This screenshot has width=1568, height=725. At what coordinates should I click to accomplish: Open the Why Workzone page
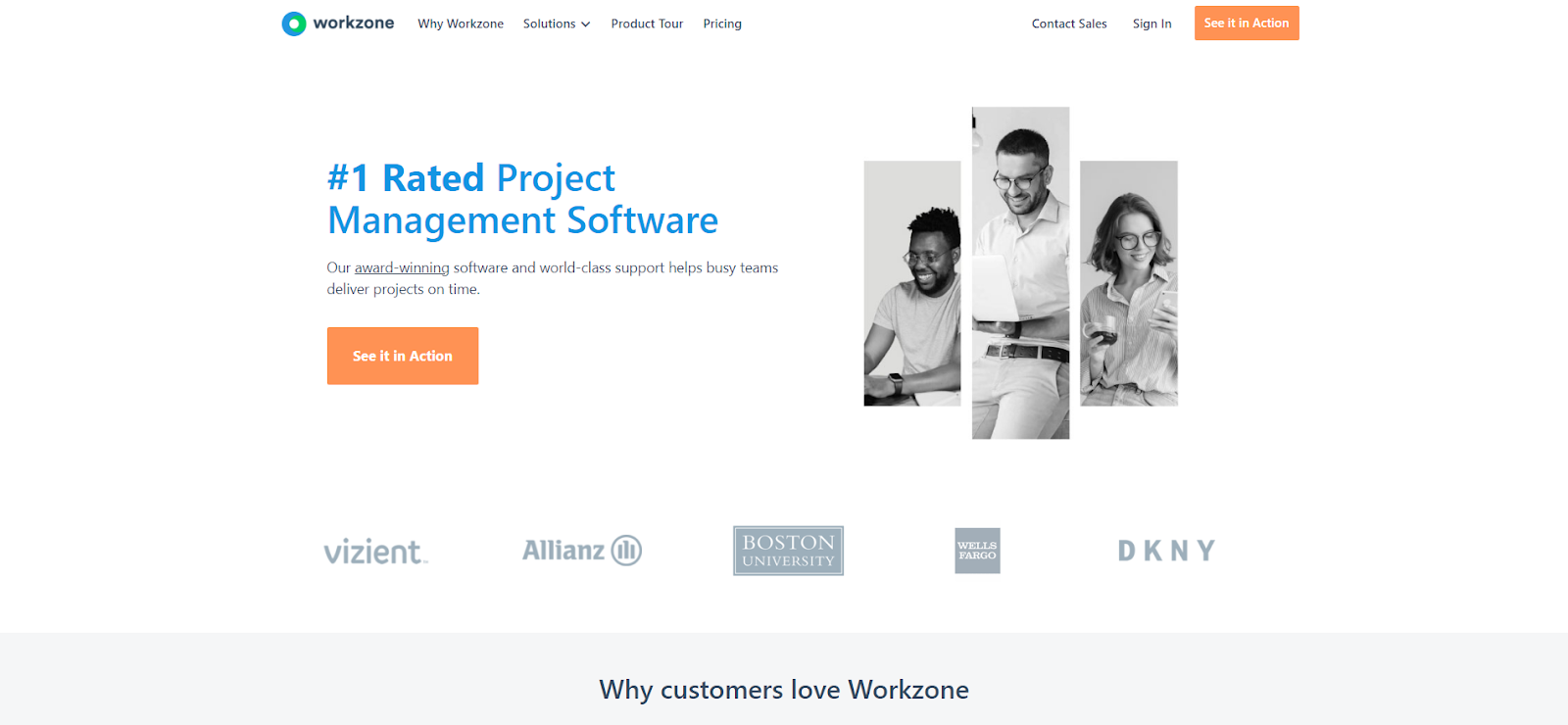[461, 24]
